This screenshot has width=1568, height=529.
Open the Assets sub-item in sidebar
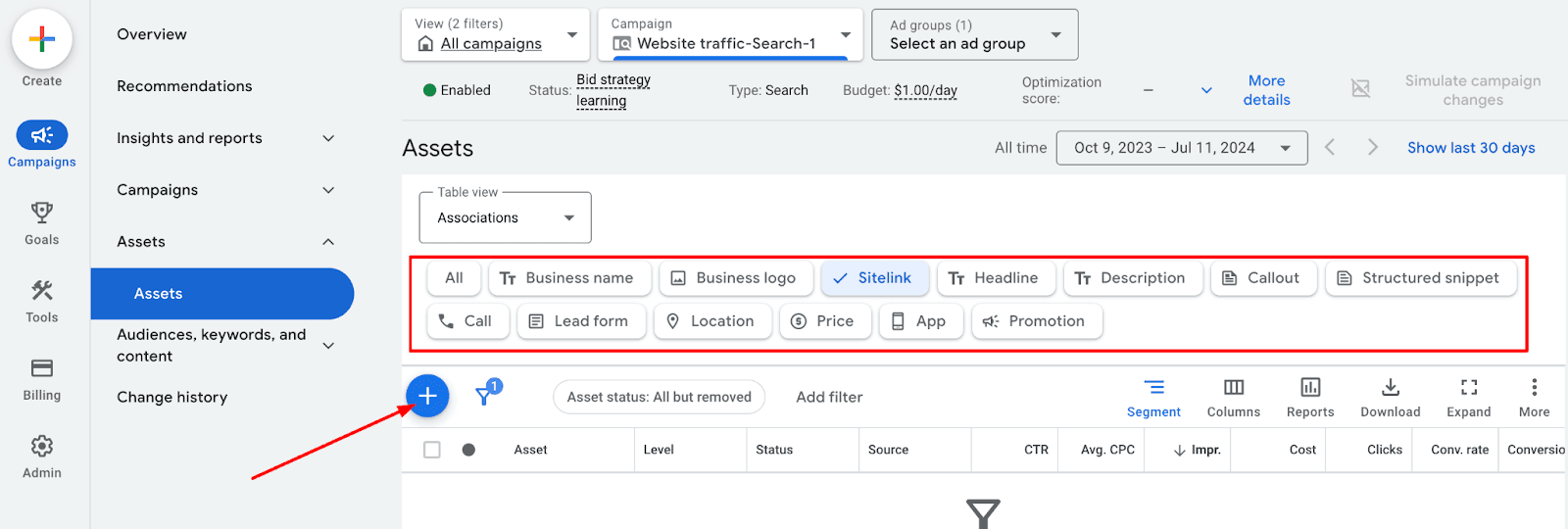[x=222, y=294]
